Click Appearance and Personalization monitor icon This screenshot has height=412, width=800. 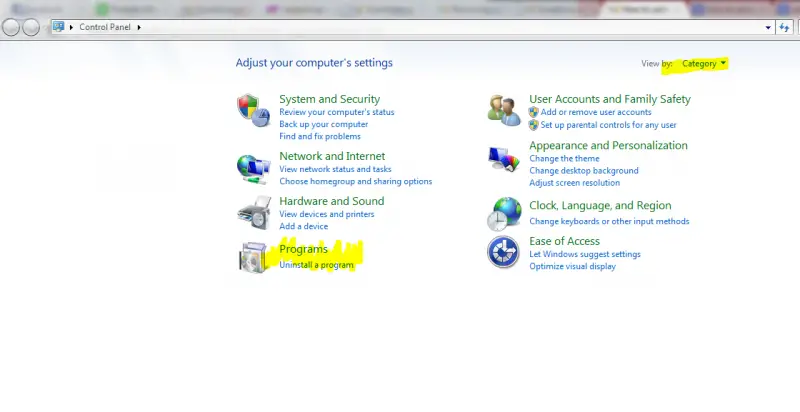tap(504, 159)
